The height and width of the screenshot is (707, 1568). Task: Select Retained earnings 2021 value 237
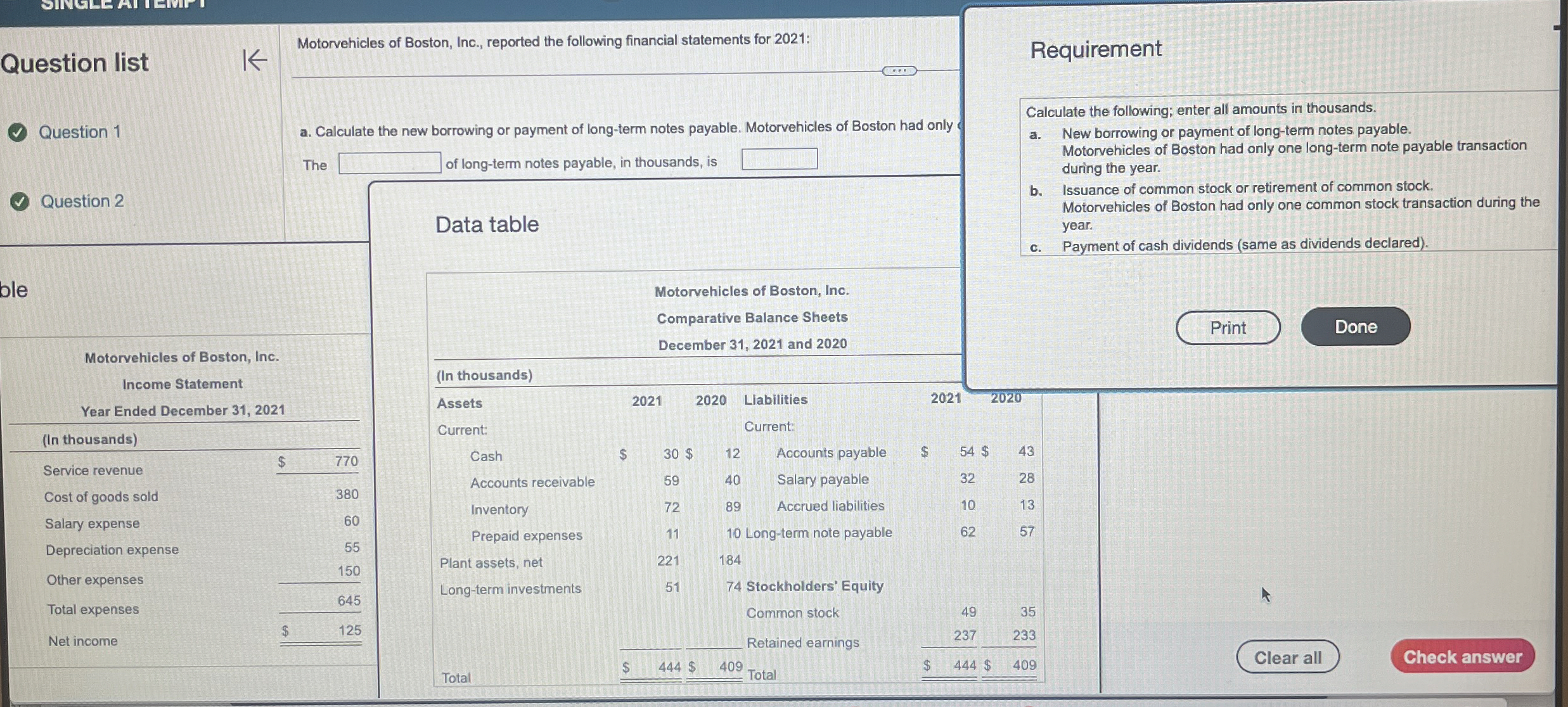pyautogui.click(x=965, y=635)
